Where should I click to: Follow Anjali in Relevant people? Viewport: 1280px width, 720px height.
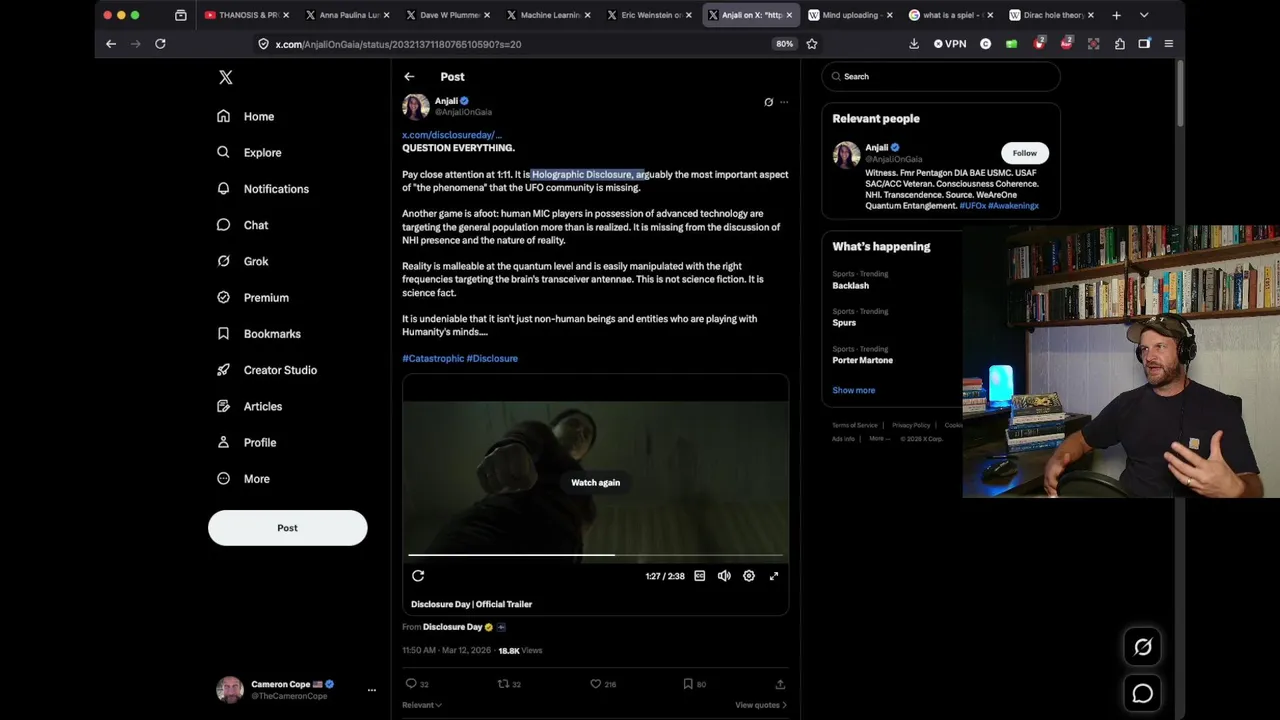(1024, 153)
